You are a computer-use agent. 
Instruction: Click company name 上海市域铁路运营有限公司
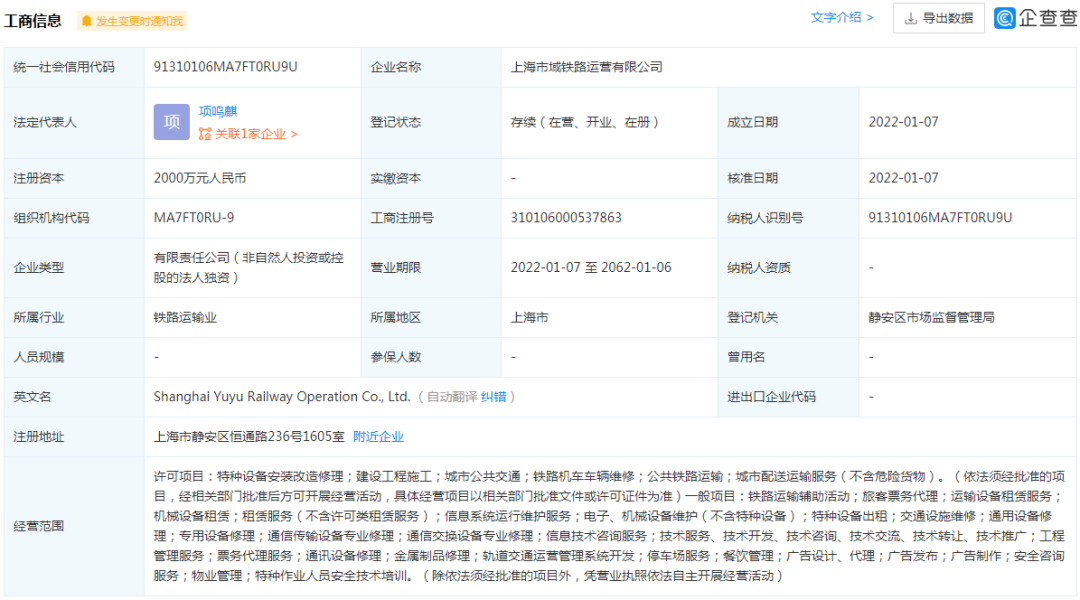coord(586,67)
